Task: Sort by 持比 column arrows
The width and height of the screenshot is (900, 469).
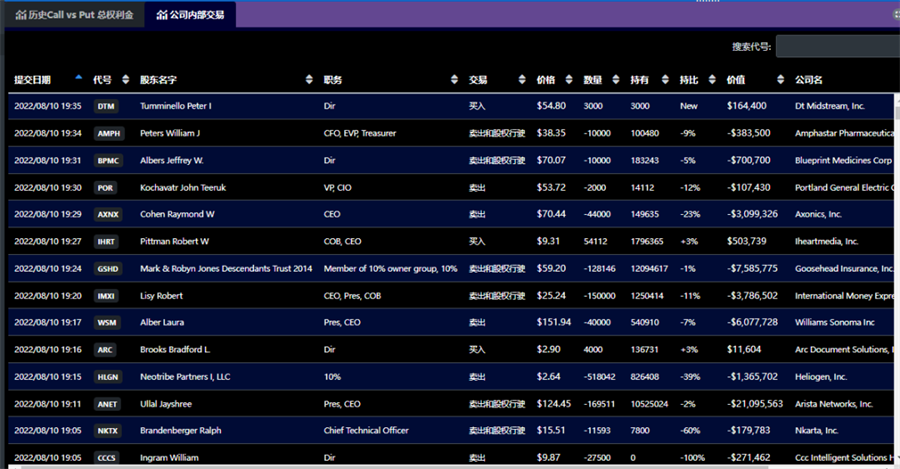Action: (x=712, y=80)
